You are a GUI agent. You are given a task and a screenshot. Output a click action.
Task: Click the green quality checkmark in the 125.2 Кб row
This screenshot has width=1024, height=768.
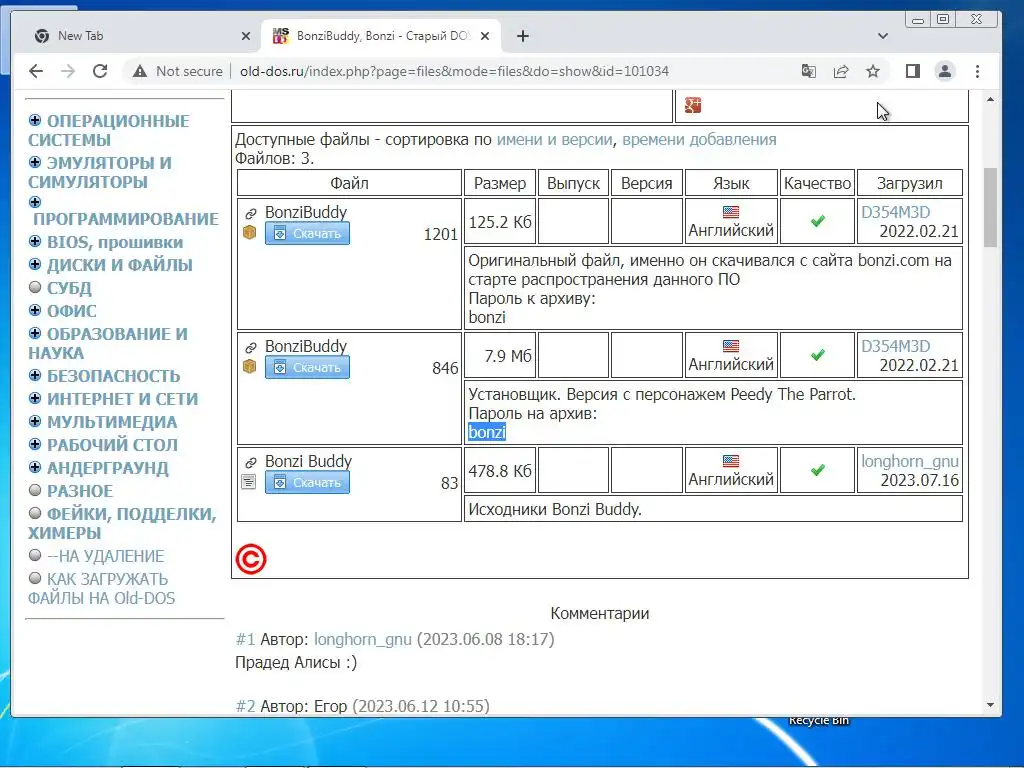coord(818,221)
